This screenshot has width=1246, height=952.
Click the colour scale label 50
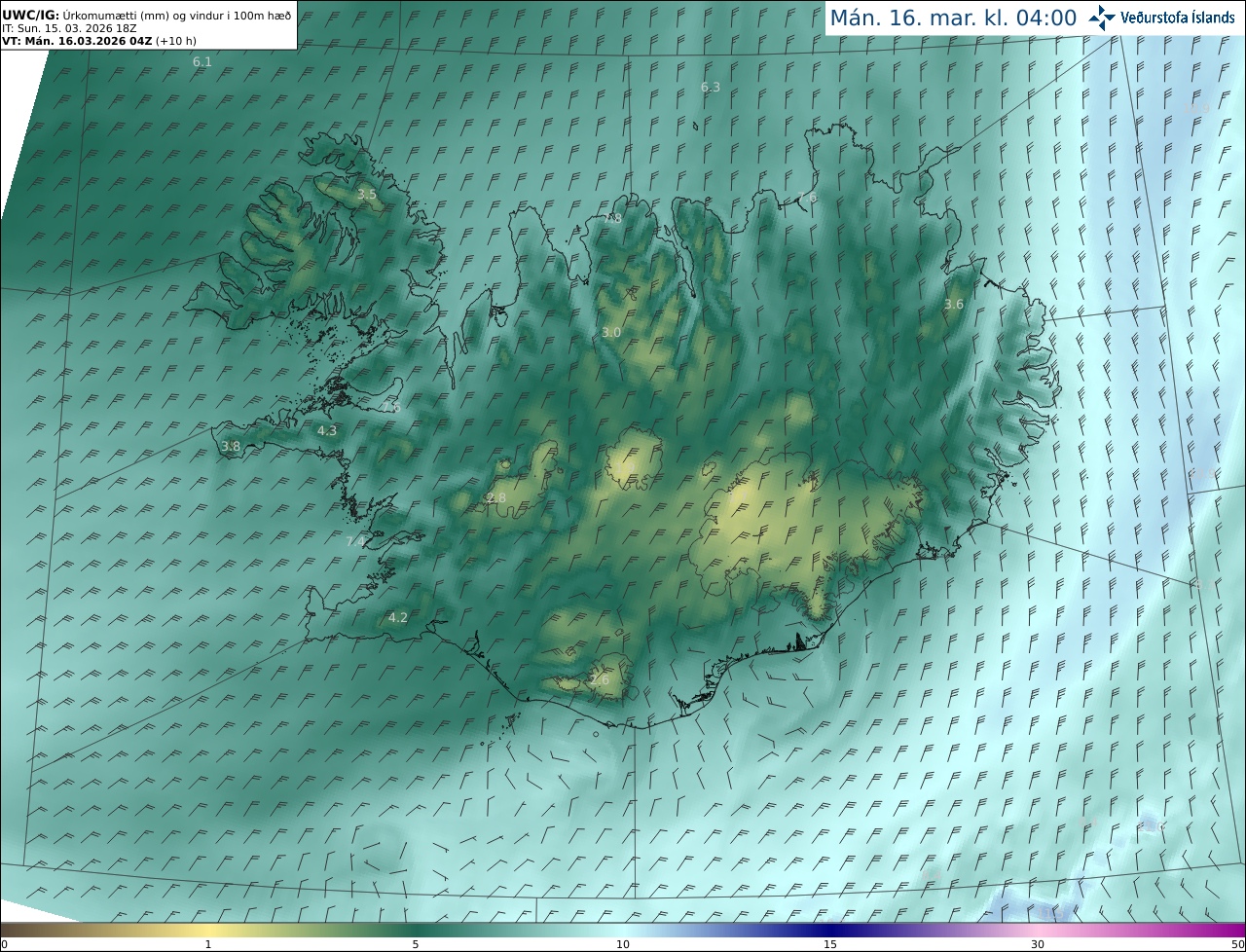point(1238,944)
